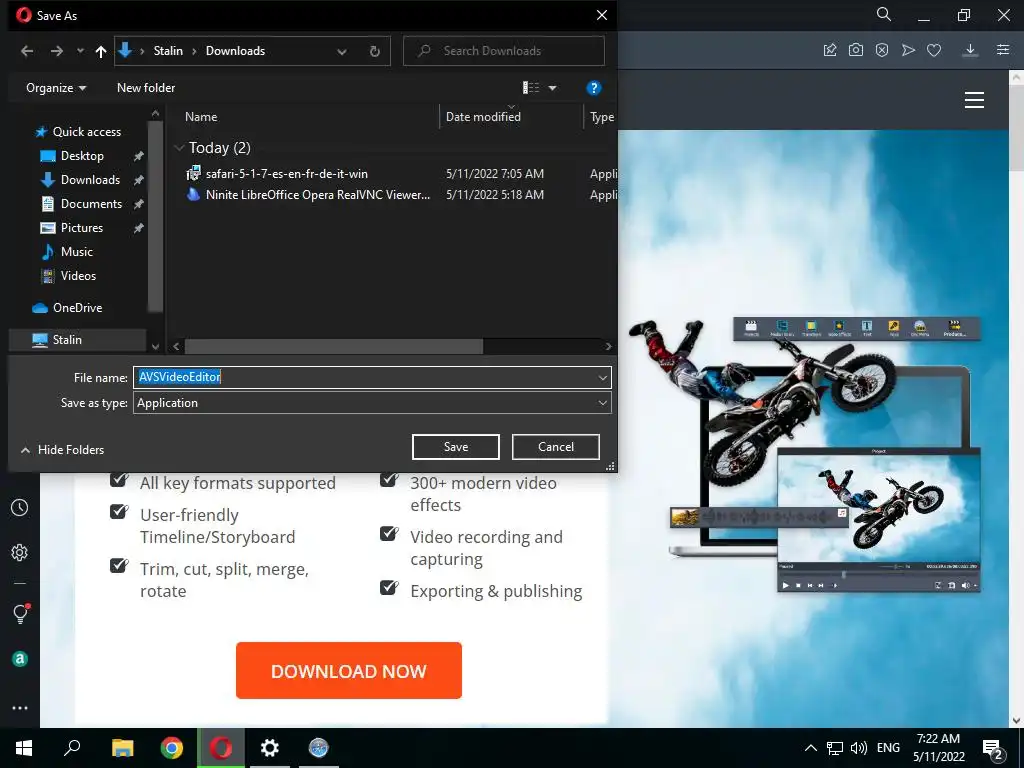Open Opera sidebar three-dots menu
Screen dimensions: 1024x768
coord(20,708)
